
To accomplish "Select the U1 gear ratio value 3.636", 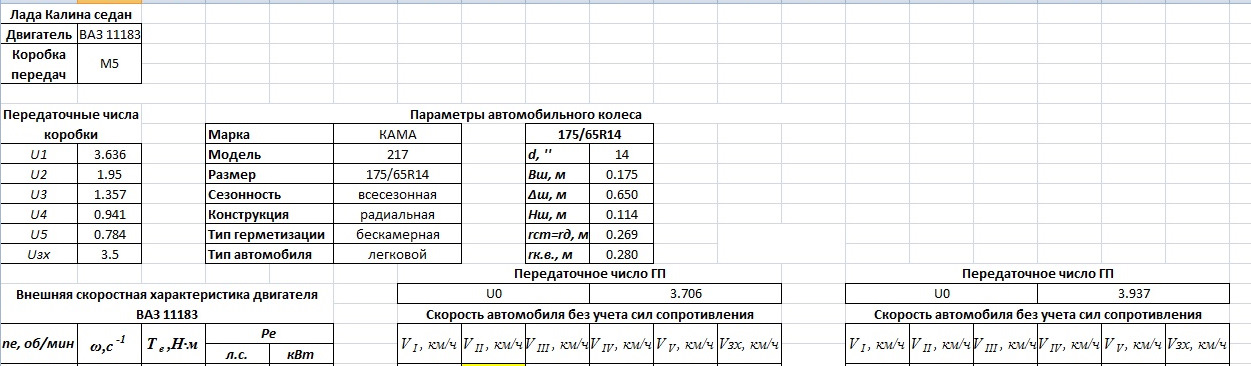I will [109, 155].
